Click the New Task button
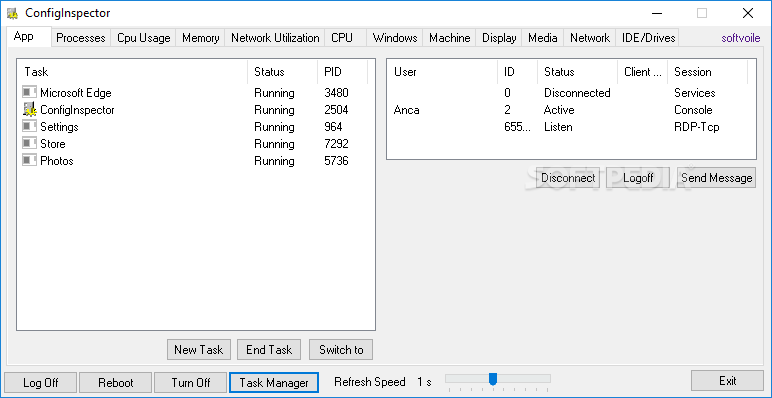Screen dimensions: 772x398 point(199,350)
